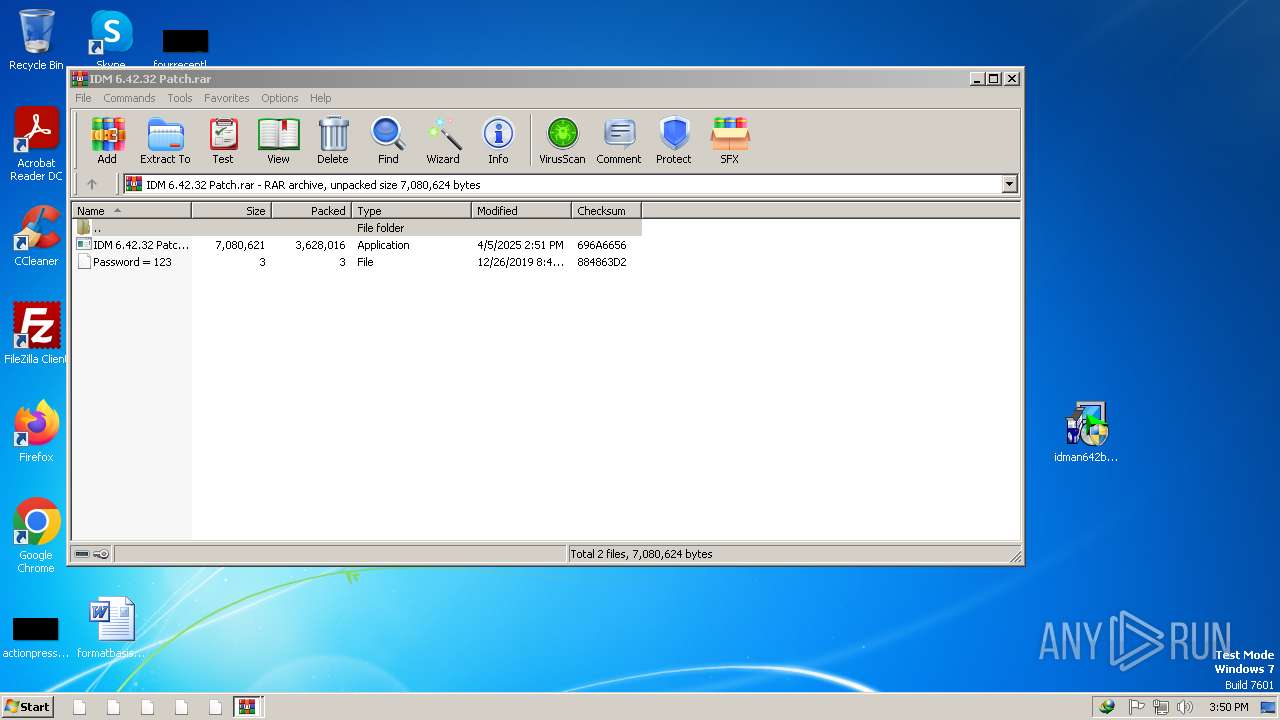
Task: Run Test on the archive
Action: point(222,140)
